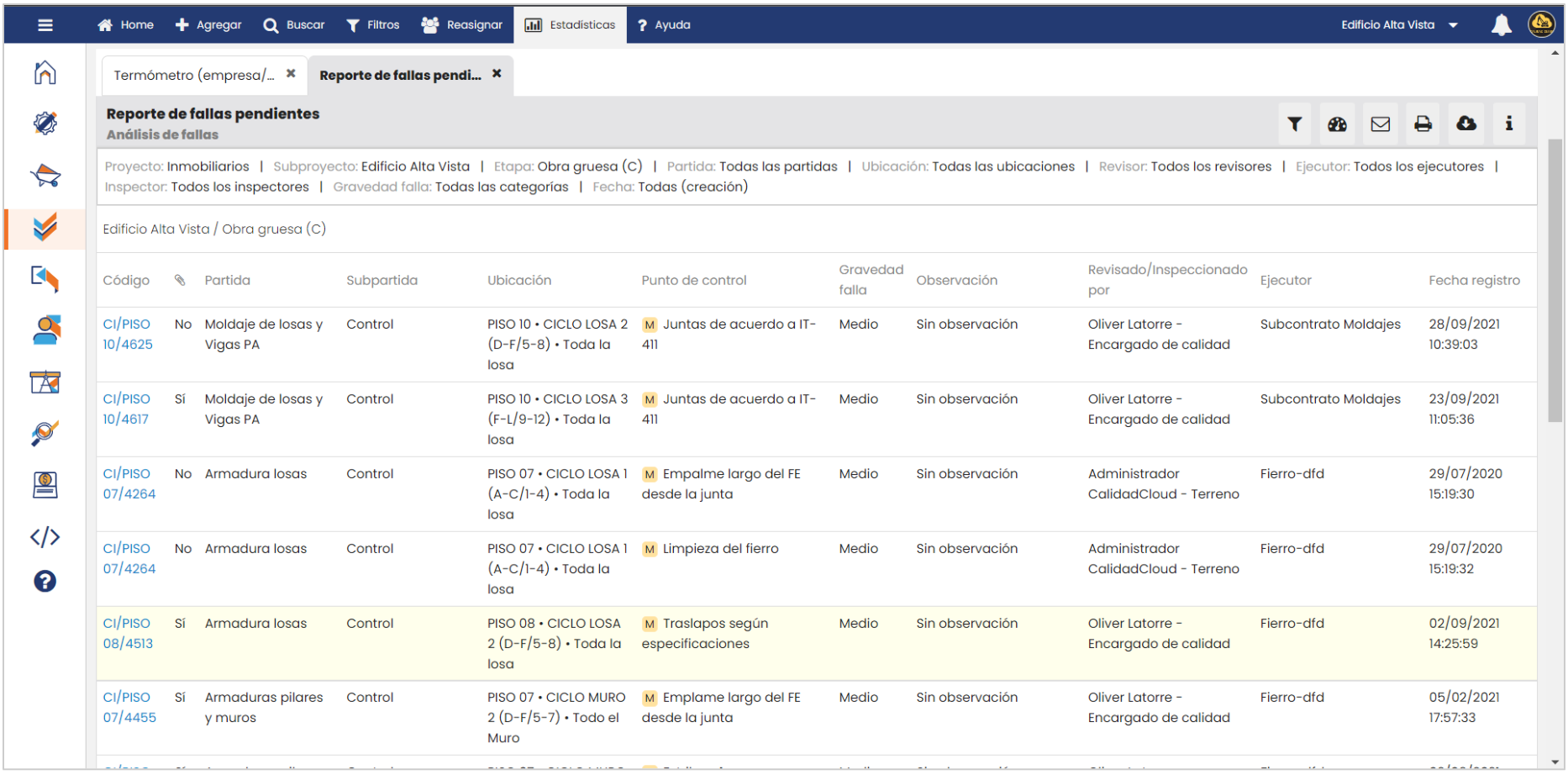
Task: Open the Estadísticas menu
Action: pos(571,25)
